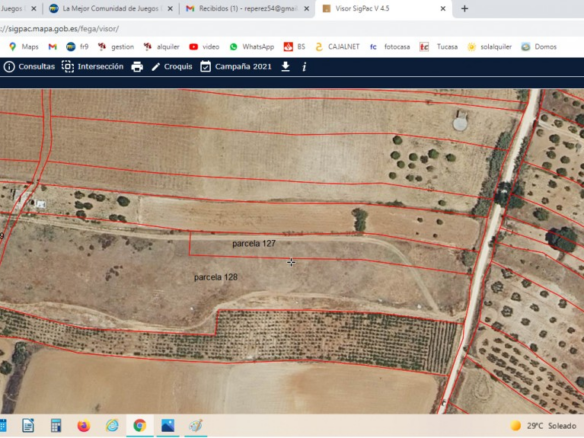Open the Domos bookmark

539,47
